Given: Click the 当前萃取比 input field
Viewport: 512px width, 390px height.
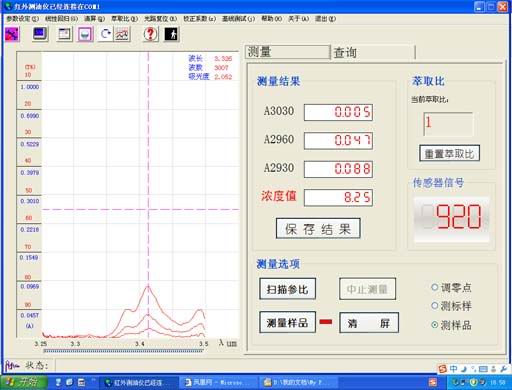Looking at the screenshot, I should (448, 124).
